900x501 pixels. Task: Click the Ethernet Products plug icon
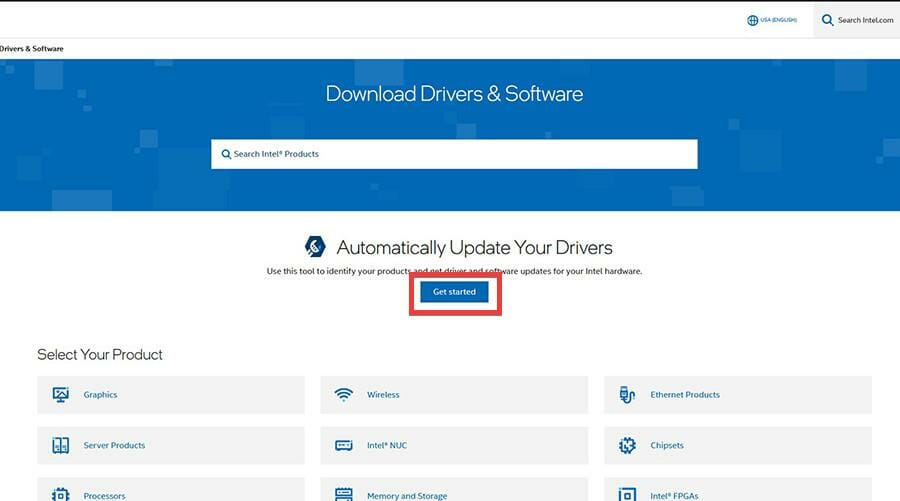[627, 395]
